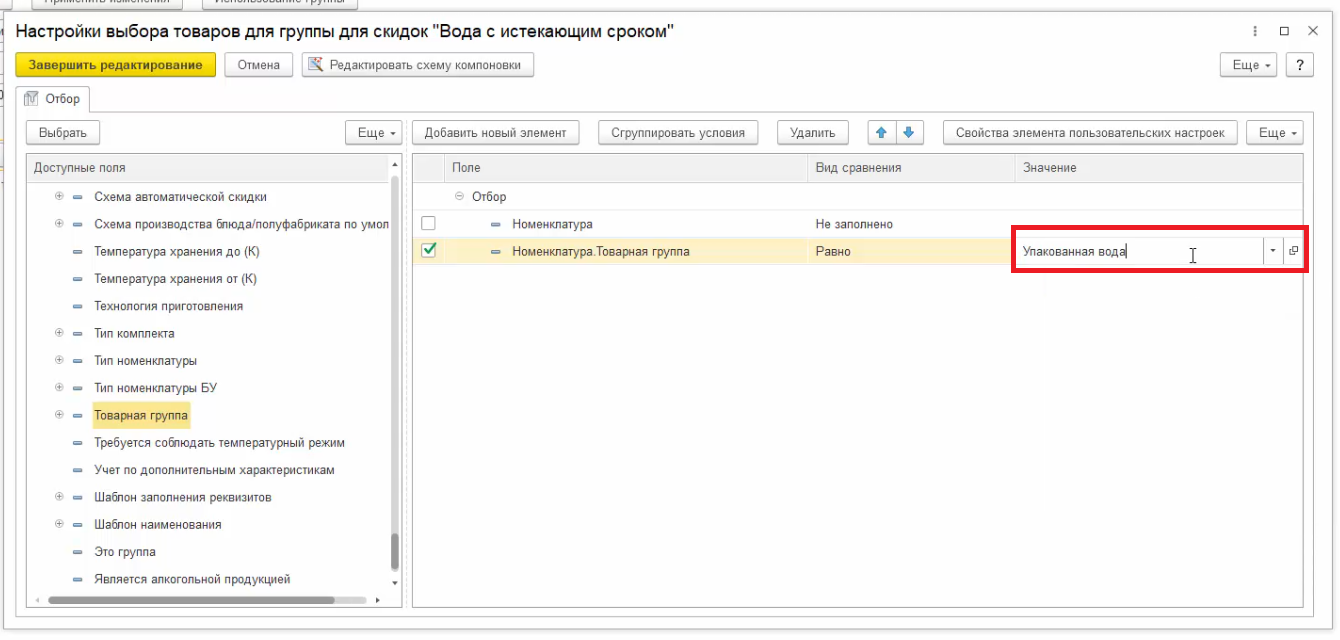Click the move down arrow icon
Screen dimensions: 1340x640
[908, 133]
